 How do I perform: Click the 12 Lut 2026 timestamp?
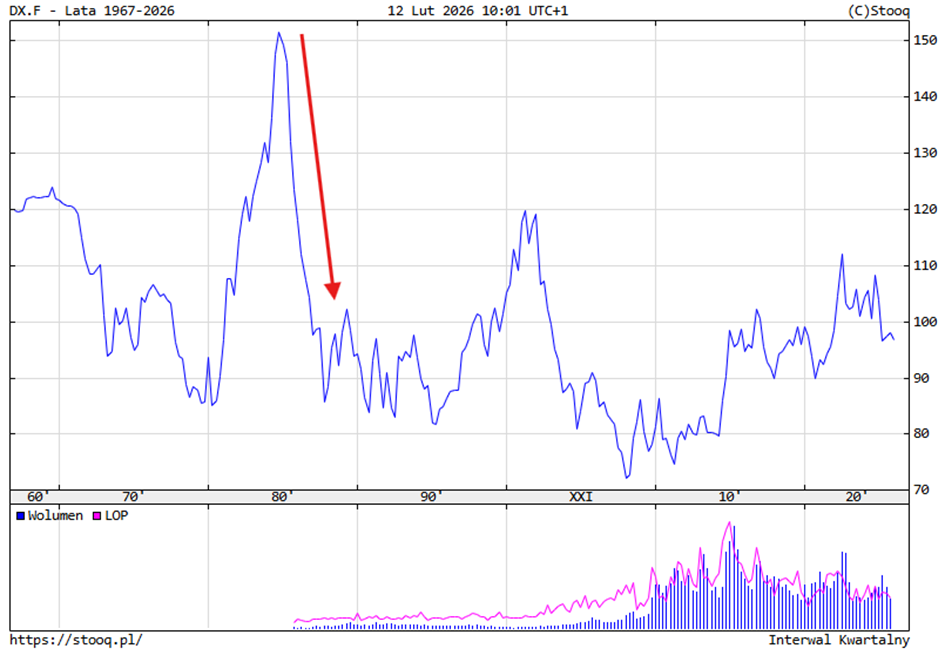click(x=472, y=11)
